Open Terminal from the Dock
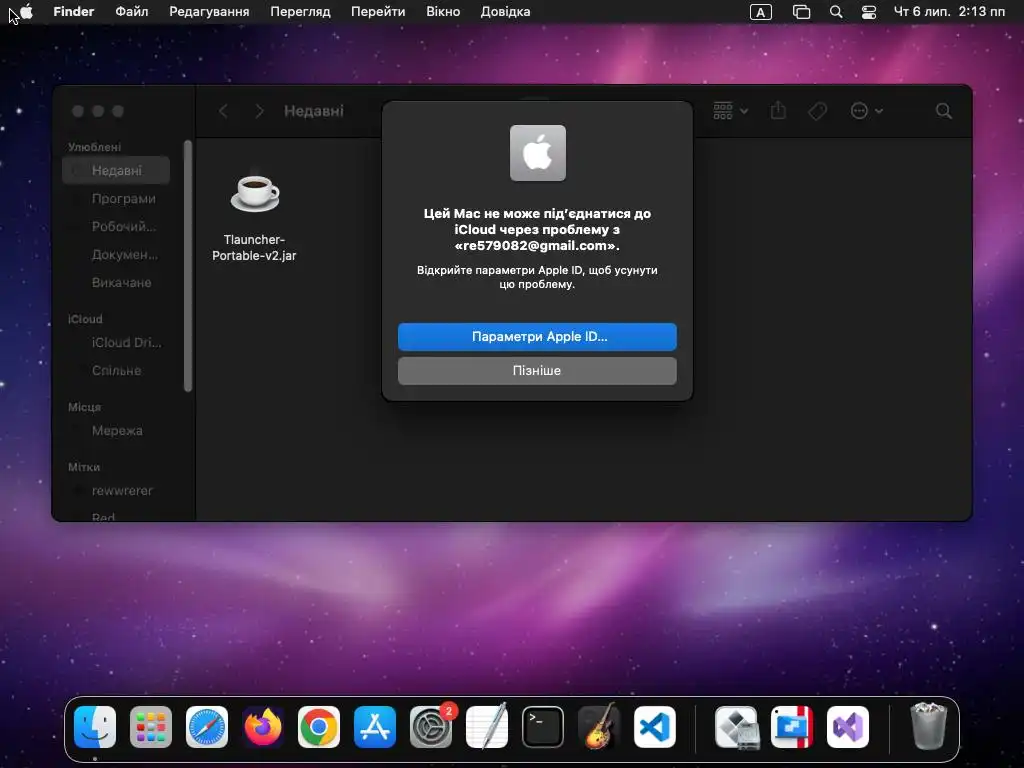Image resolution: width=1024 pixels, height=768 pixels. pos(543,727)
